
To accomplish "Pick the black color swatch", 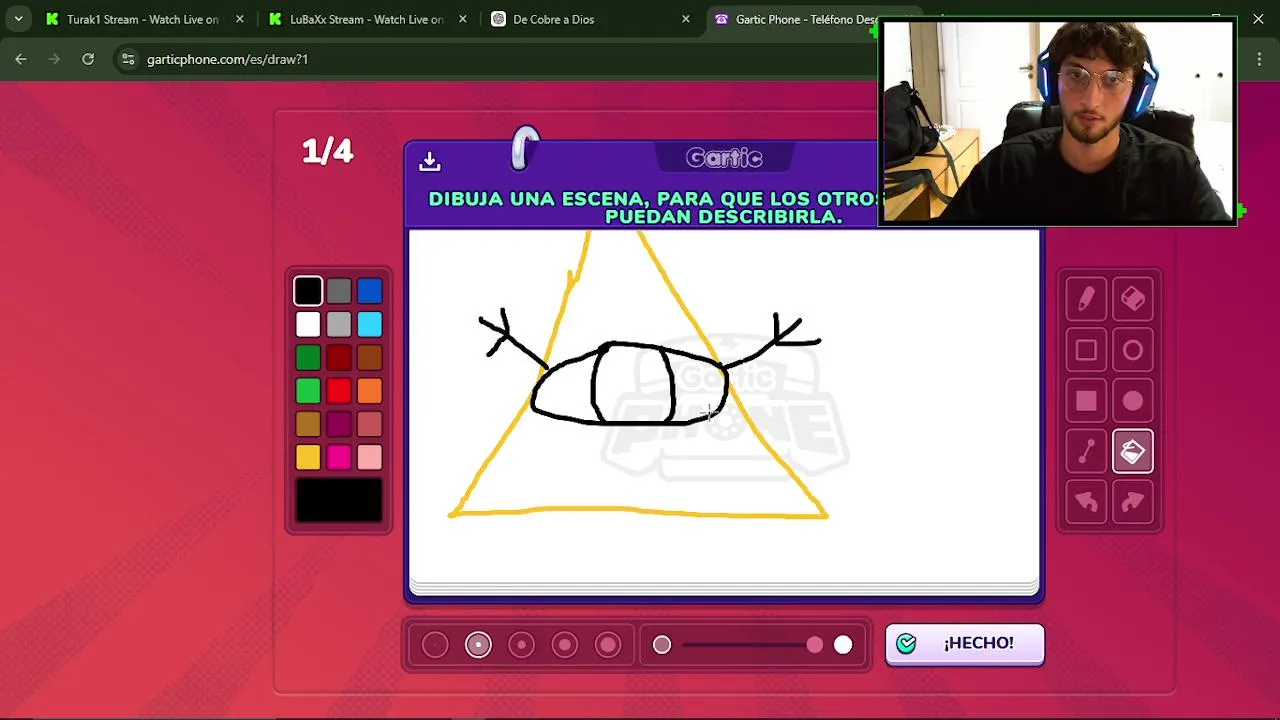I will coord(308,291).
